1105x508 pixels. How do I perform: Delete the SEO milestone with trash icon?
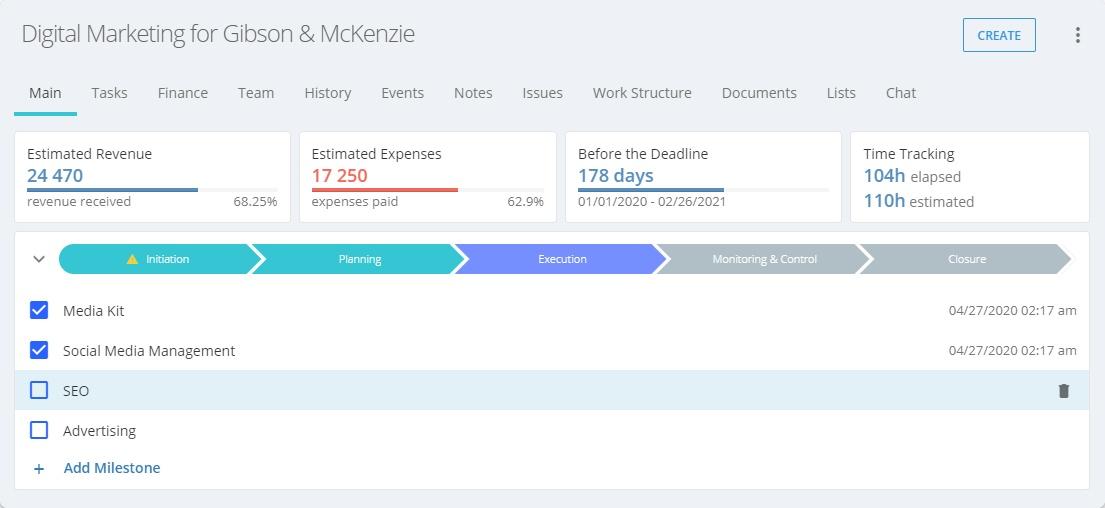1063,390
